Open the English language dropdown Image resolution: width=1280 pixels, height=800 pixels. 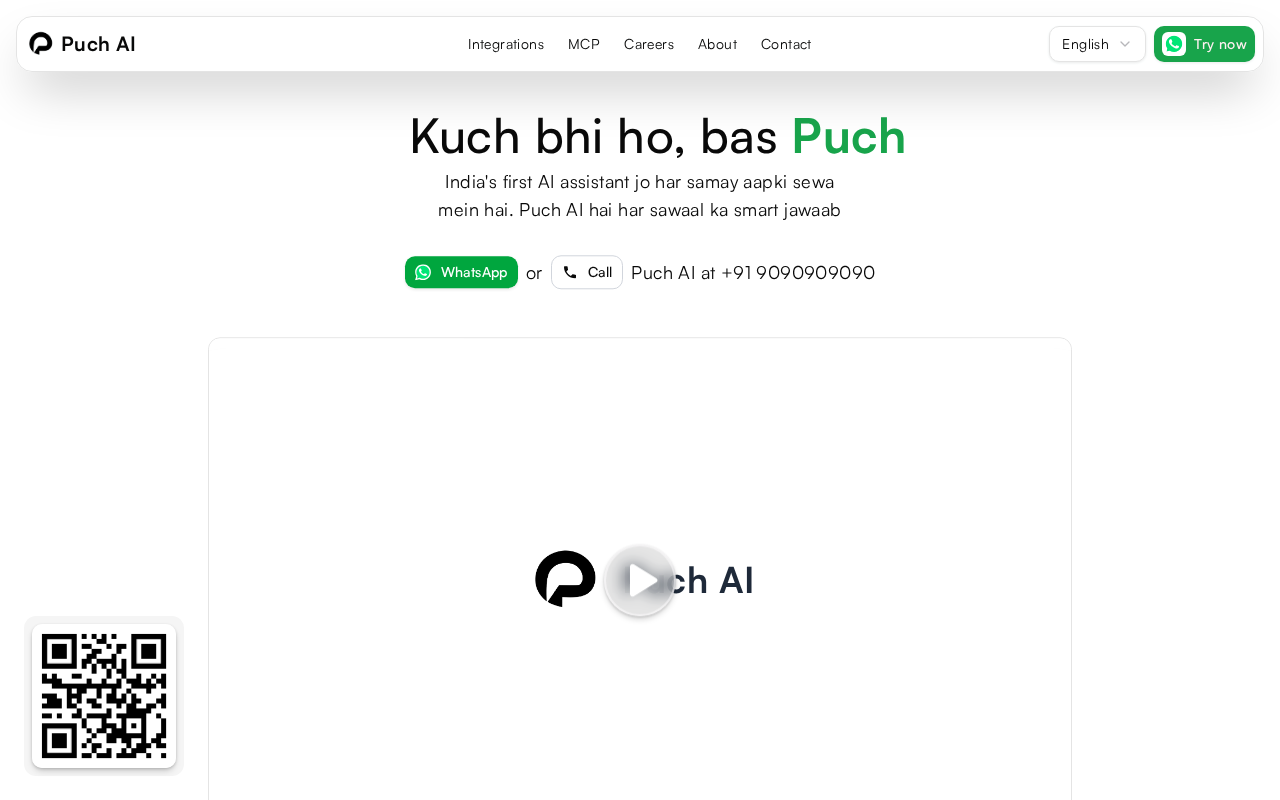[x=1097, y=44]
